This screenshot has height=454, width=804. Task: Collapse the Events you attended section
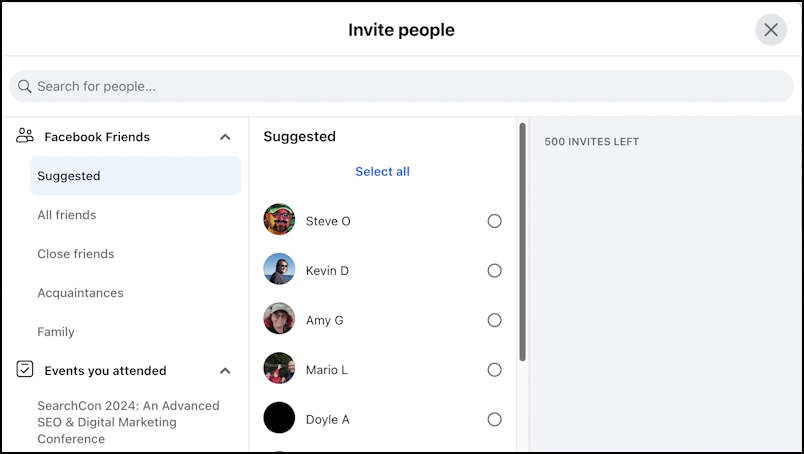tap(225, 371)
